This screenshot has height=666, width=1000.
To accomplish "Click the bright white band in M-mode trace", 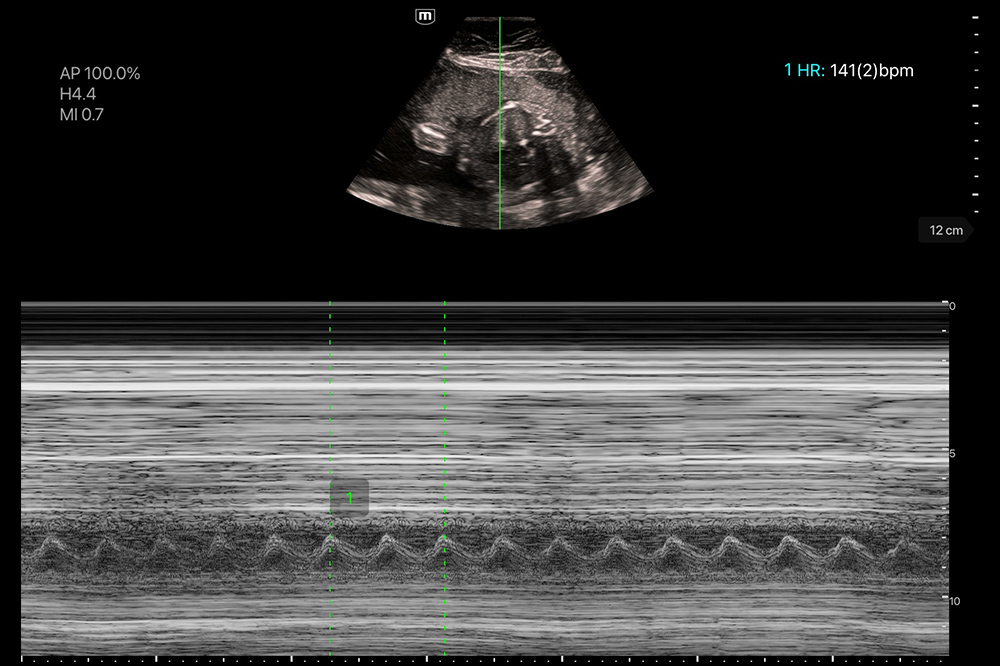I will click(x=480, y=384).
